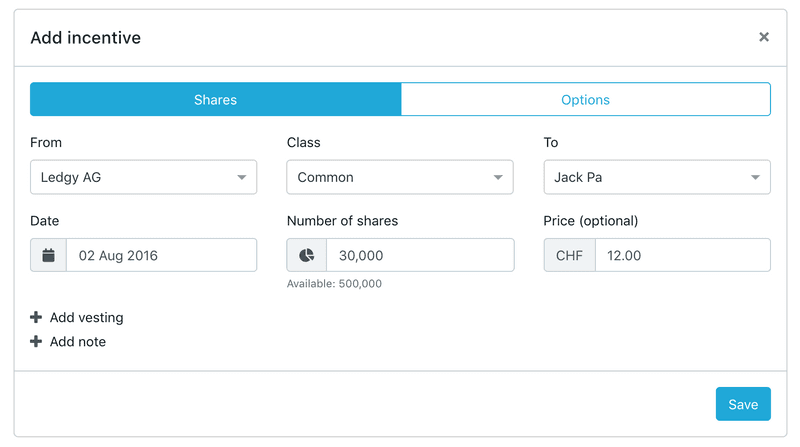Switch to the Shares tab

click(x=215, y=100)
